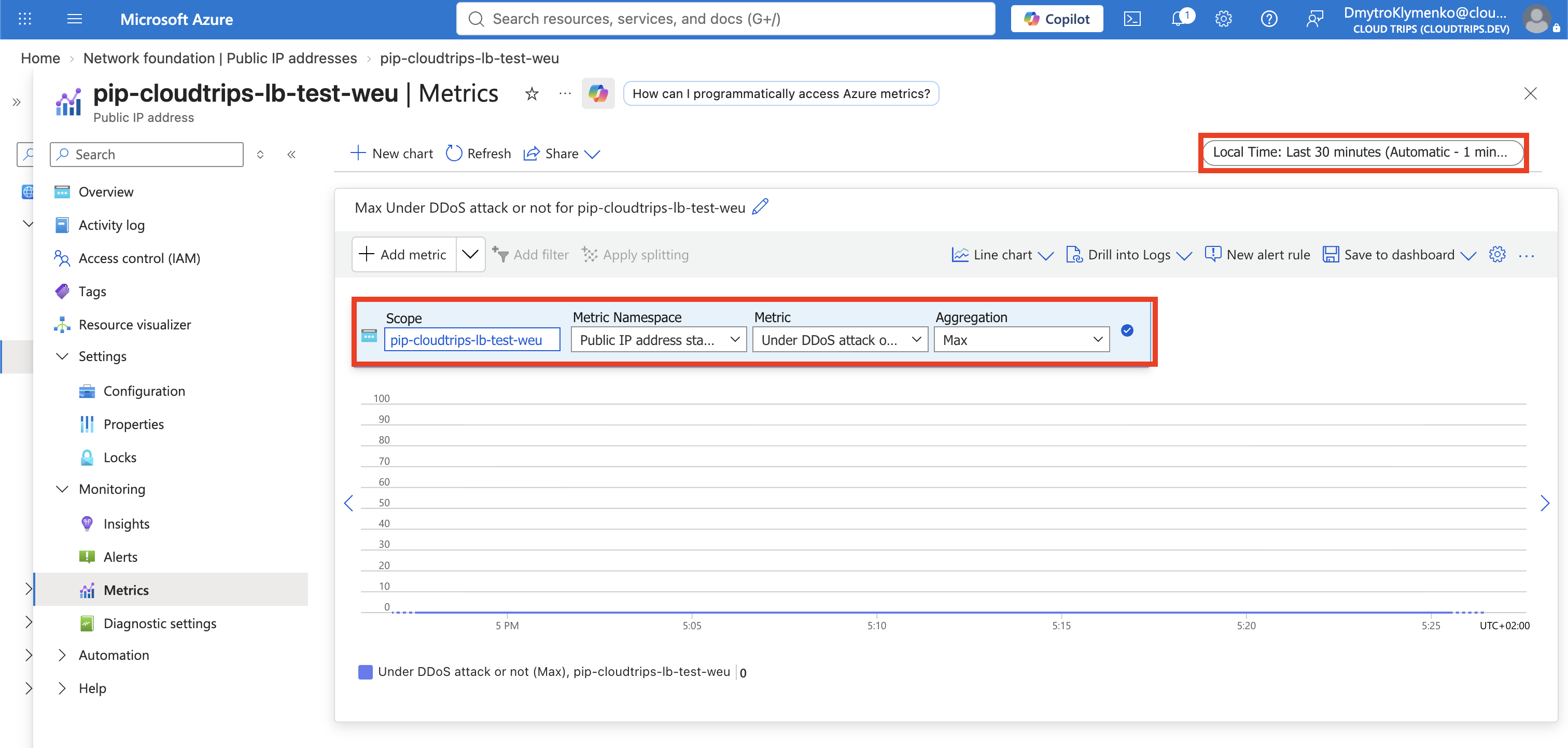Open the Metric dropdown
The width and height of the screenshot is (1568, 748).
click(839, 340)
